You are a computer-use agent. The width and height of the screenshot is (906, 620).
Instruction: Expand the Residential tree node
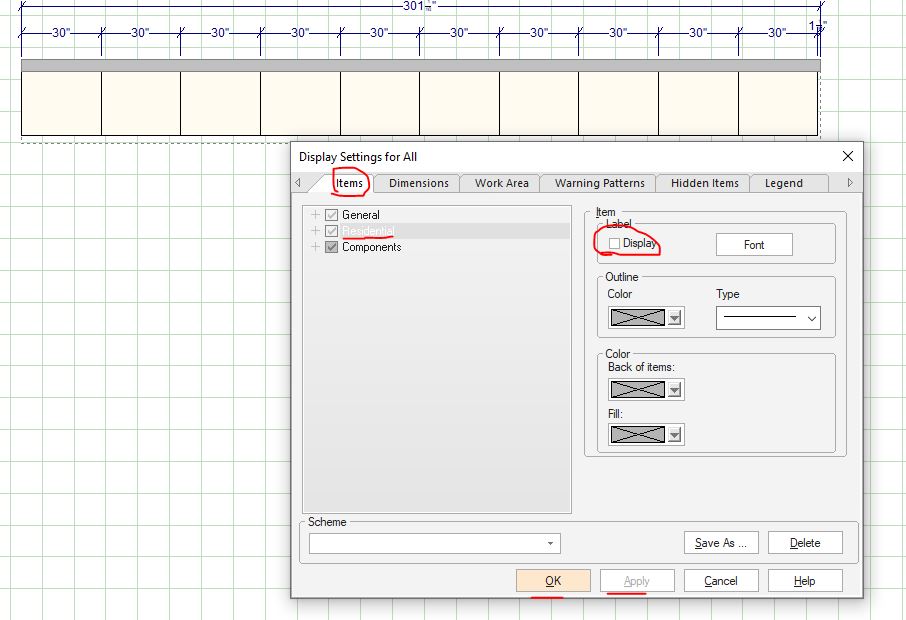[316, 231]
